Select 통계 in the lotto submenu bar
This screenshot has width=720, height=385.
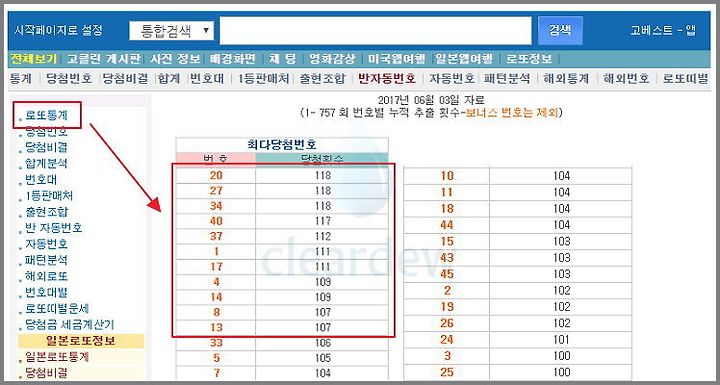21,79
